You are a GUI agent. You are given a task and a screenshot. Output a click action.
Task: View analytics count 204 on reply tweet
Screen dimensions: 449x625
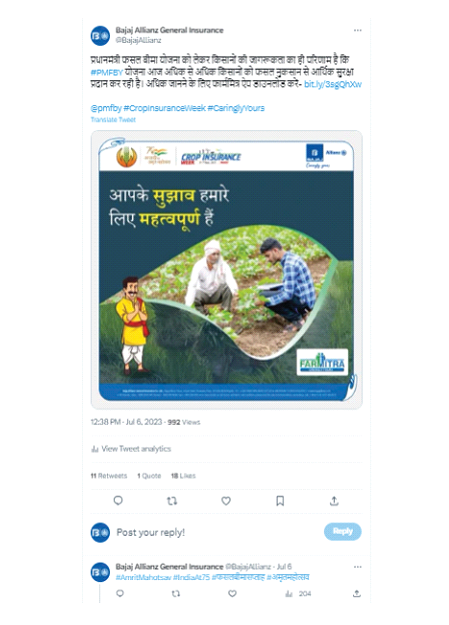(x=298, y=594)
